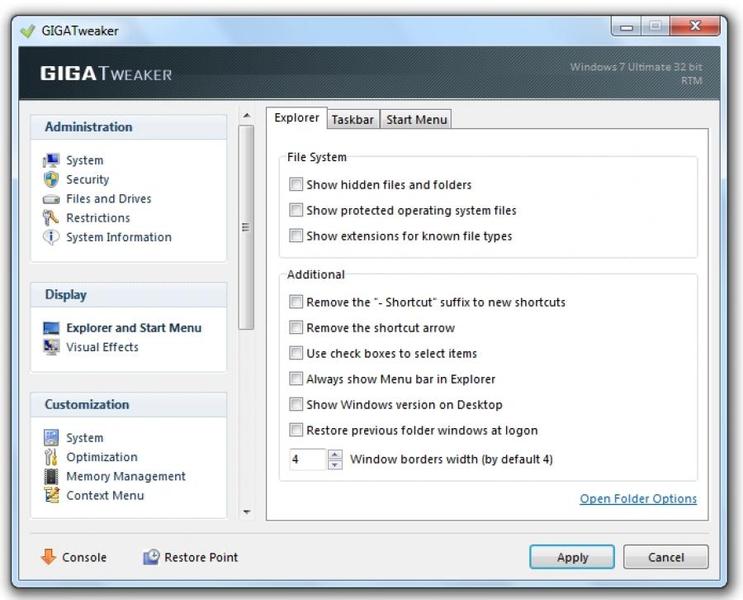Close the GIGATweaker window

pyautogui.click(x=695, y=26)
